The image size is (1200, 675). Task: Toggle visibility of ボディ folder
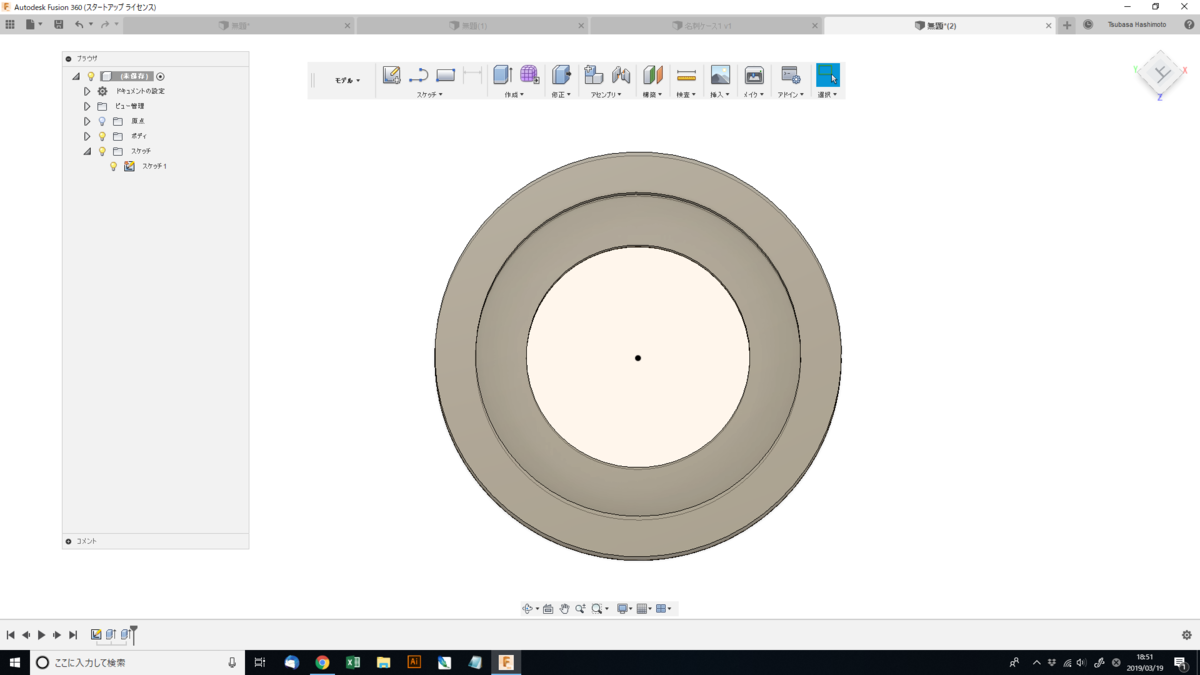pyautogui.click(x=102, y=136)
